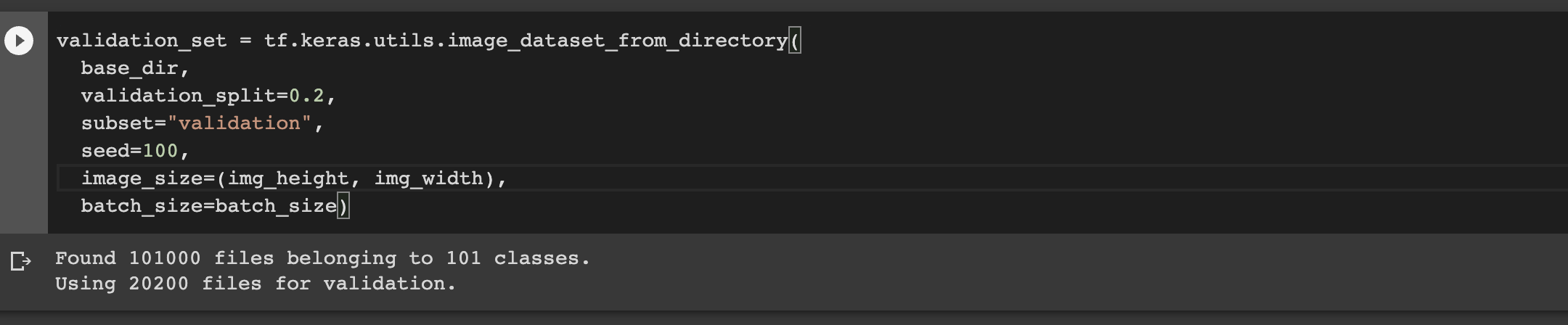The height and width of the screenshot is (325, 1568).
Task: Click the highlighted opening parenthesis
Action: point(795,41)
